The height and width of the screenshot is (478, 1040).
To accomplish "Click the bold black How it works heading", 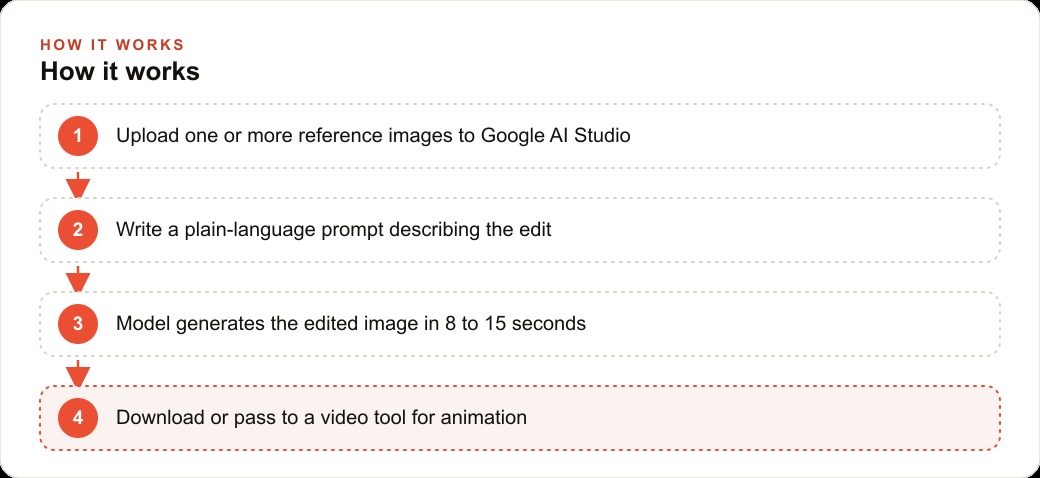I will 120,71.
